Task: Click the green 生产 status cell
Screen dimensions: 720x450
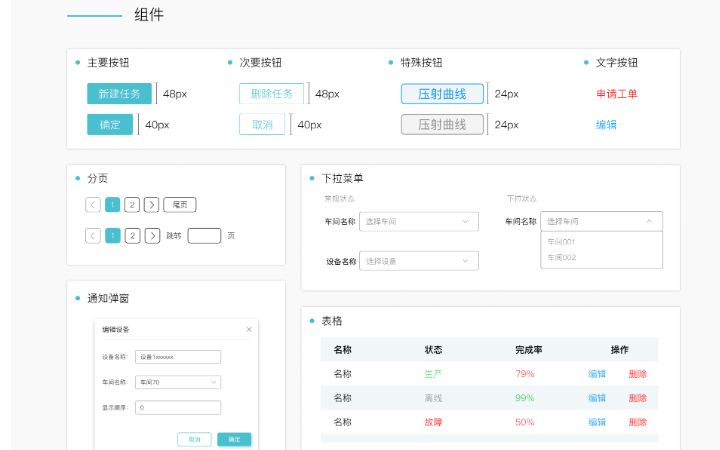Action: [x=433, y=374]
